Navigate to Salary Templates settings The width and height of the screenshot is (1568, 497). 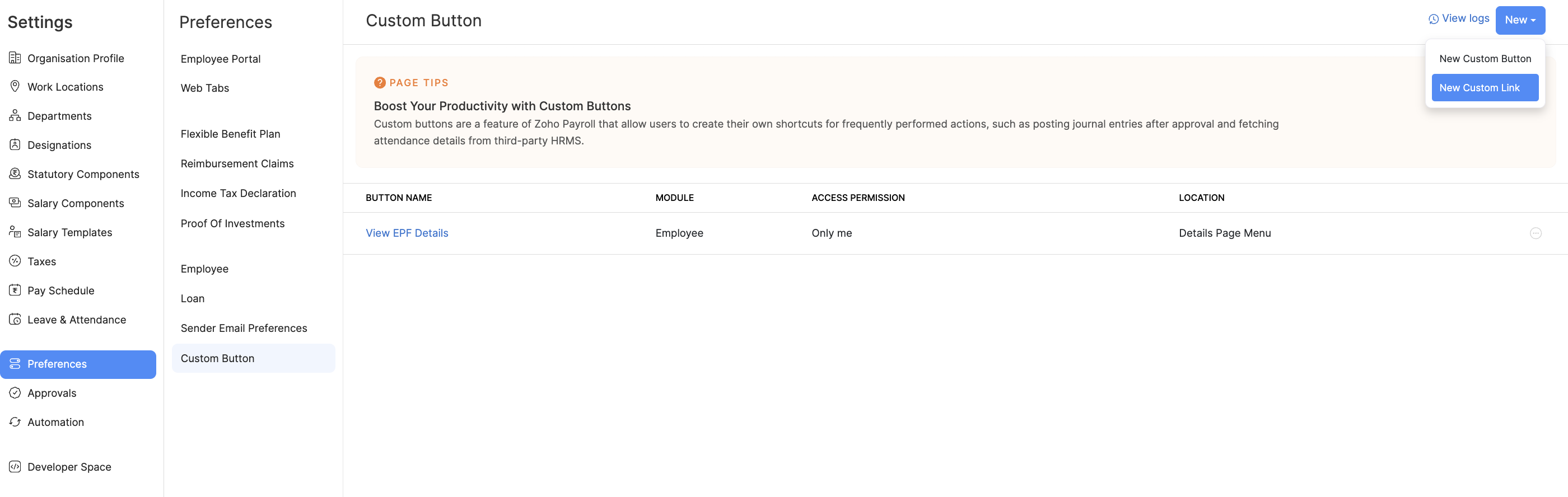pyautogui.click(x=69, y=232)
